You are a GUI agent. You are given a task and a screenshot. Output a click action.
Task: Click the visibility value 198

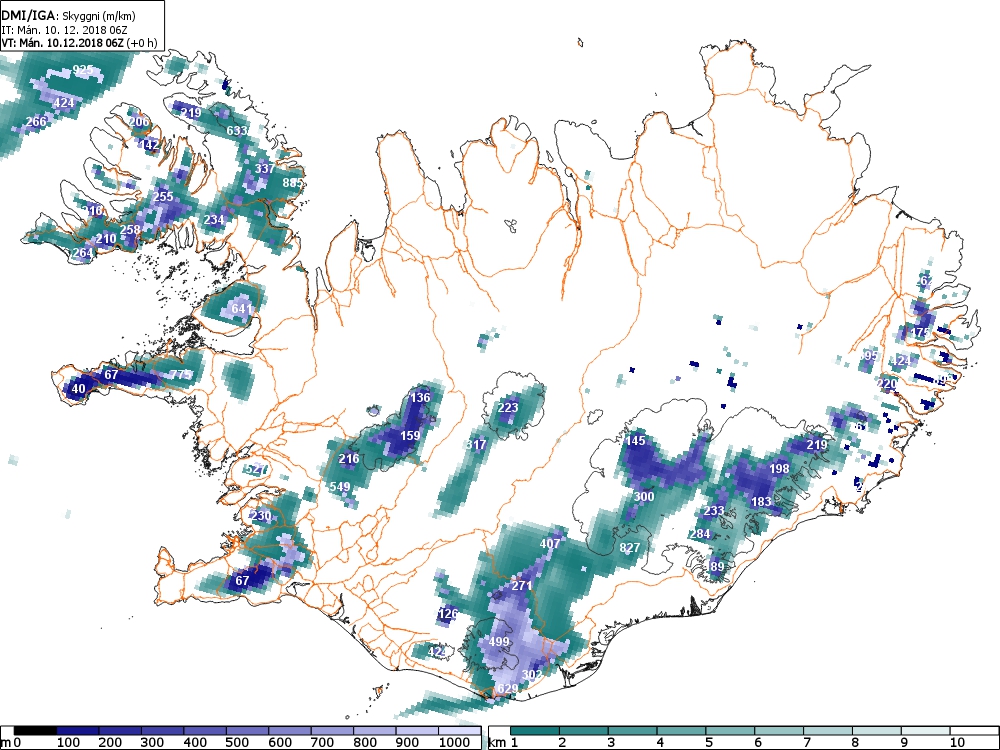[779, 469]
